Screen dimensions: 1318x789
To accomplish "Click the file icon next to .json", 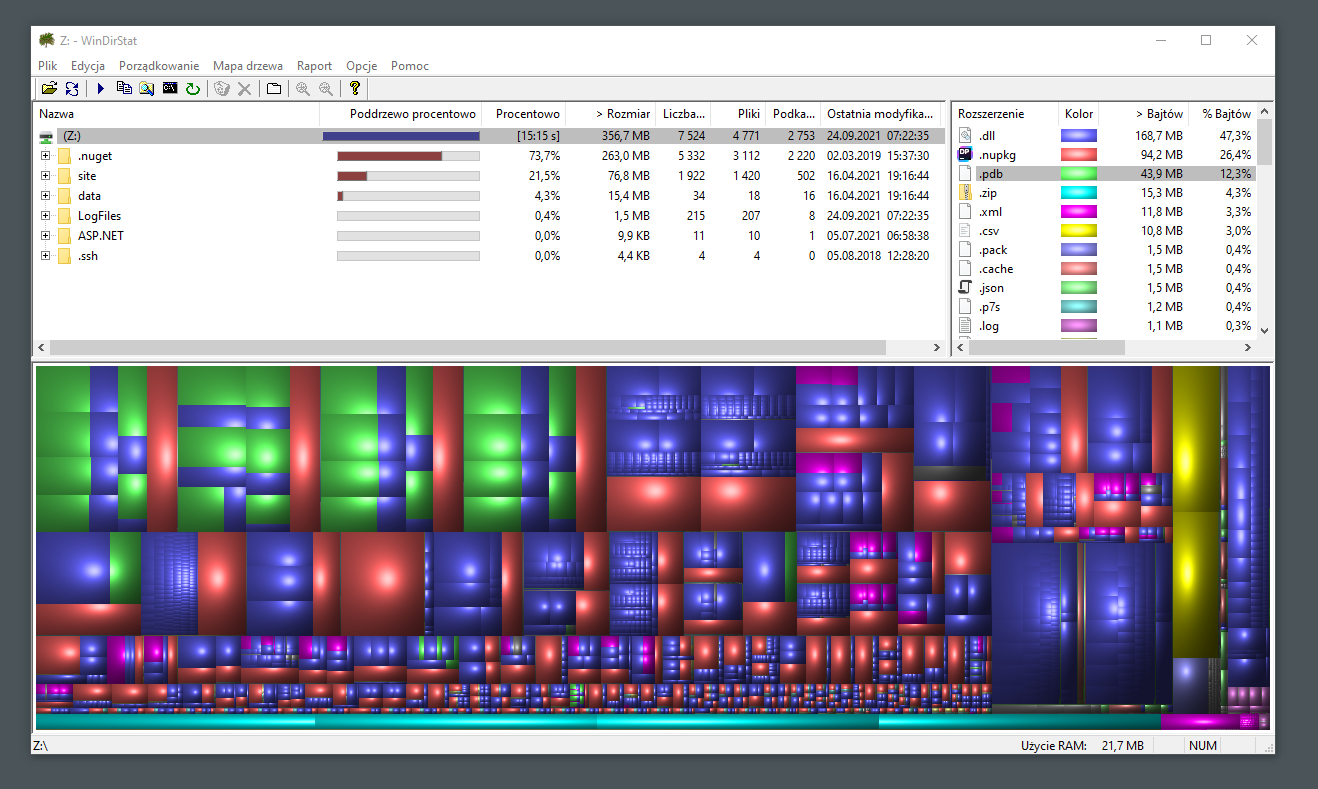I will click(x=965, y=288).
